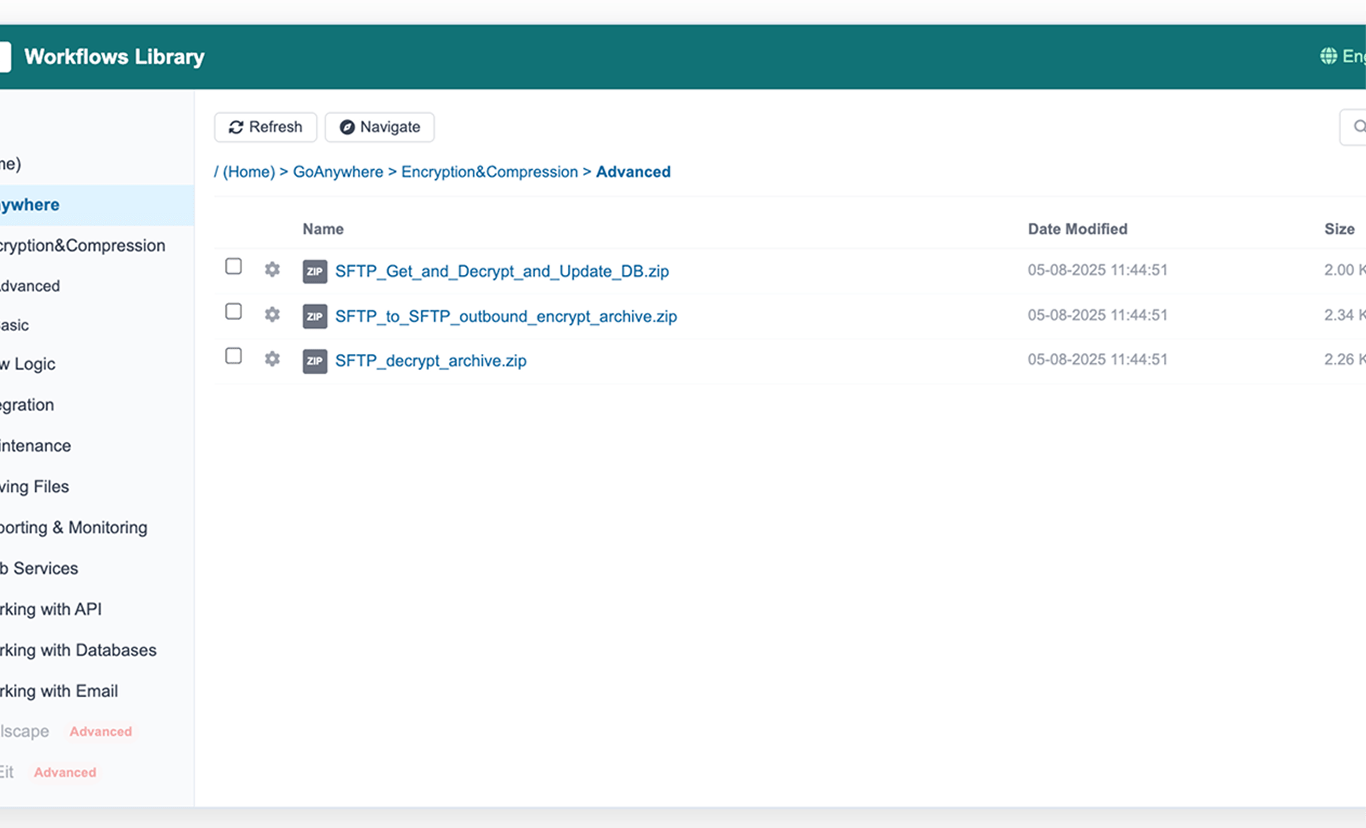Open the gear menu for SFTP_to_SFTP_outbound_encrypt_archive.zip
The height and width of the screenshot is (828, 1366).
pos(272,314)
